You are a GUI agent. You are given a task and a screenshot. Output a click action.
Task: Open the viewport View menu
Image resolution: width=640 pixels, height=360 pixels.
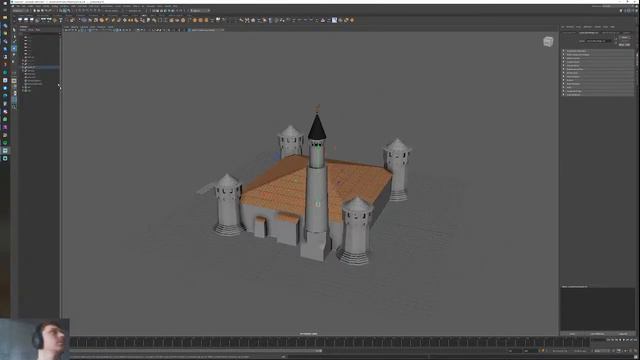[67, 27]
